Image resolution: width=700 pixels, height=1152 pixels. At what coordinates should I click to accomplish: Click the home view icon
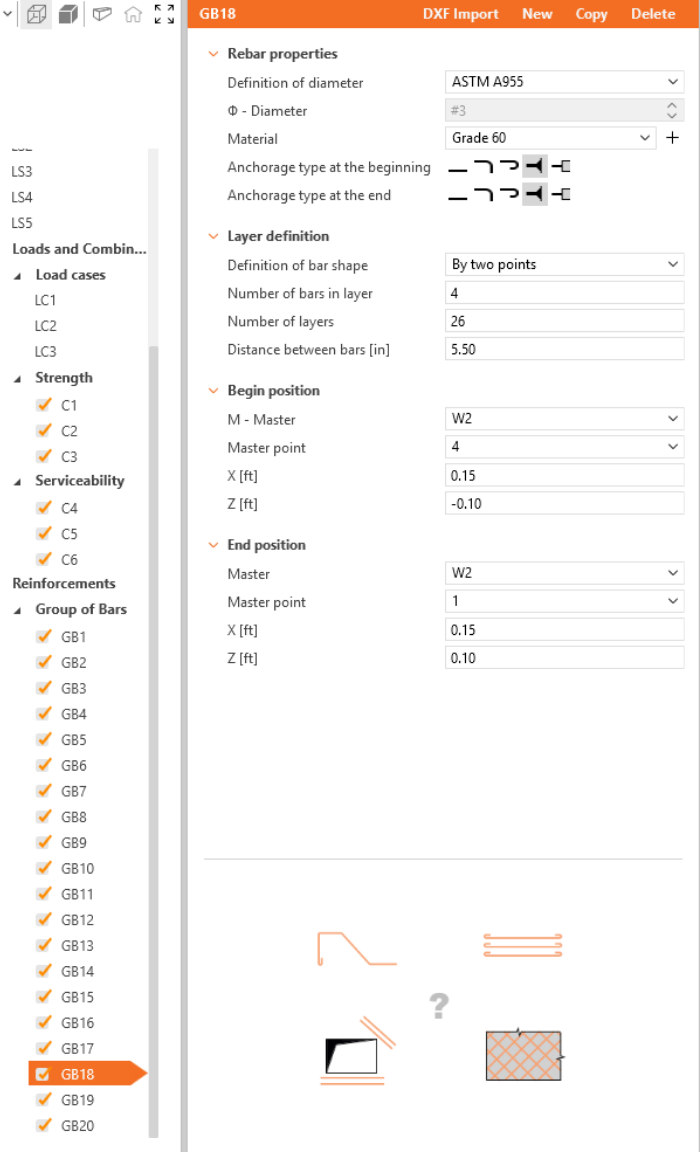[x=132, y=15]
